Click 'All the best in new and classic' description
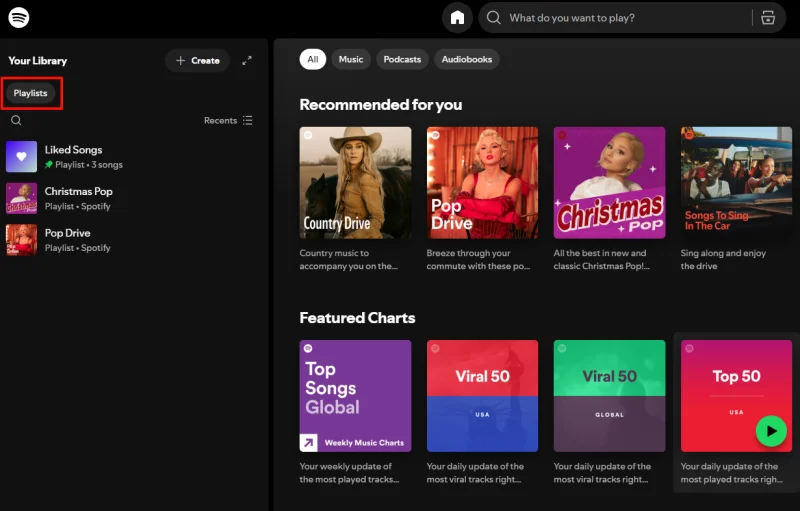Screen dimensions: 800x511 [x=602, y=260]
